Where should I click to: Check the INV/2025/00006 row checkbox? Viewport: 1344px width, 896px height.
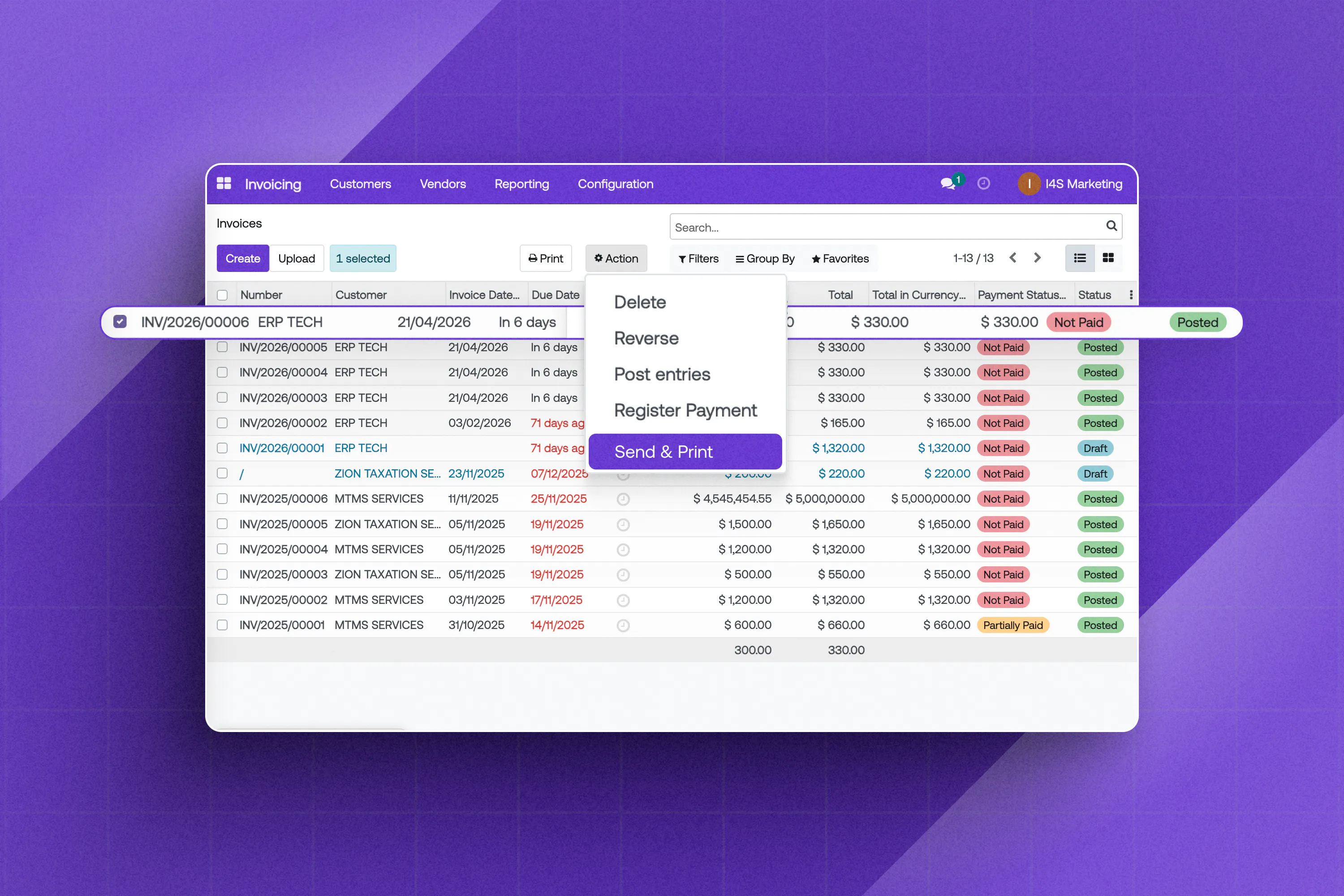point(222,499)
